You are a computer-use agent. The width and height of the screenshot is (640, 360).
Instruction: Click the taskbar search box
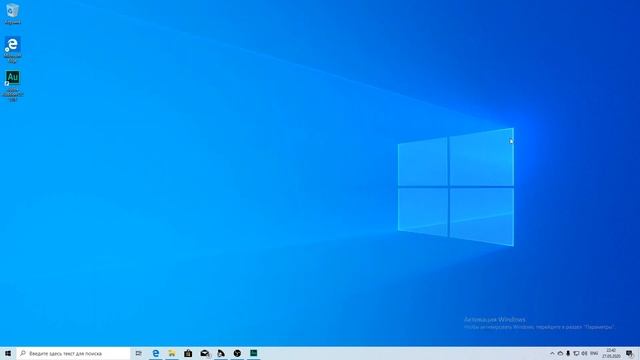click(73, 353)
